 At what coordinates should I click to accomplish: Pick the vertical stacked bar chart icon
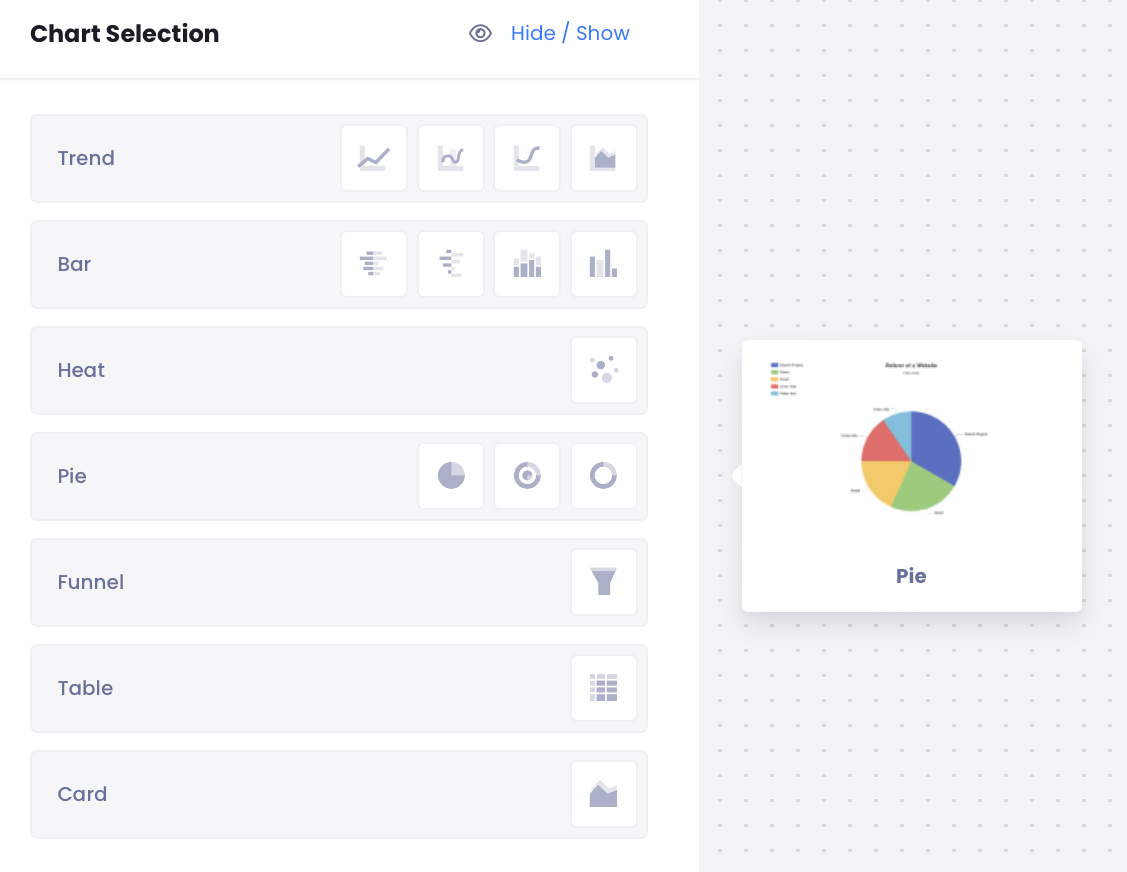pos(527,264)
